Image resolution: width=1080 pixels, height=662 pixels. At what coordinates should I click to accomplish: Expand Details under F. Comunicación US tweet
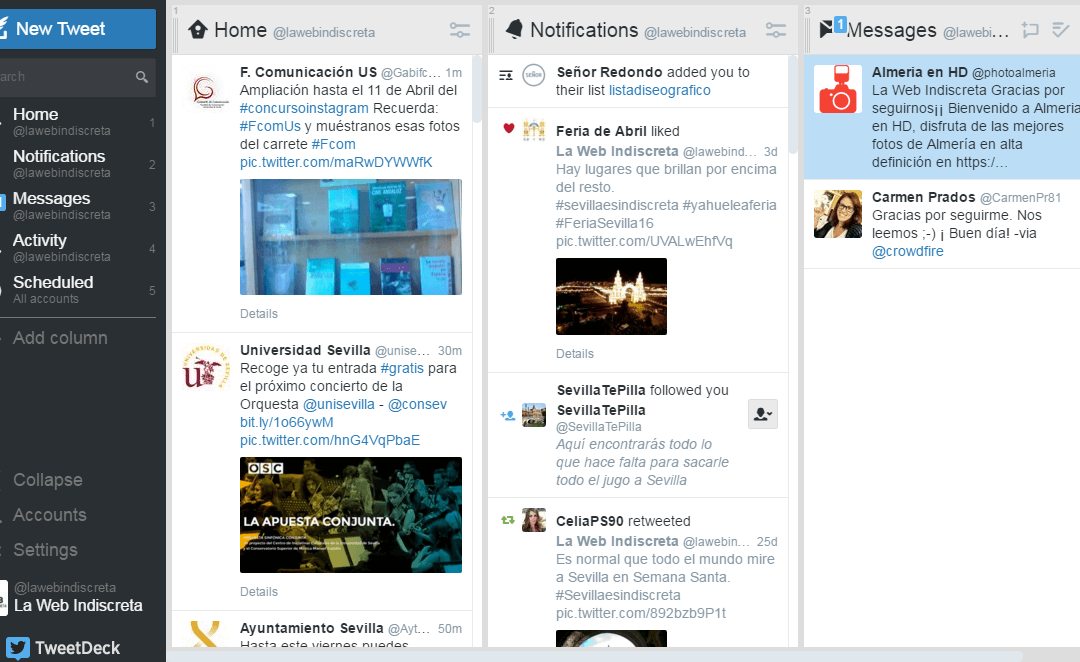coord(259,314)
